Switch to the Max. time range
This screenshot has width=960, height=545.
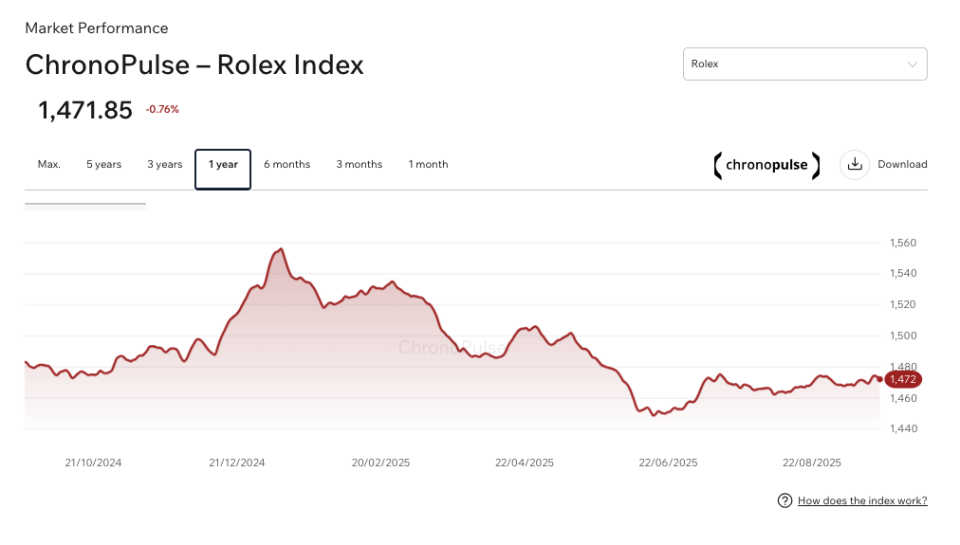tap(49, 164)
